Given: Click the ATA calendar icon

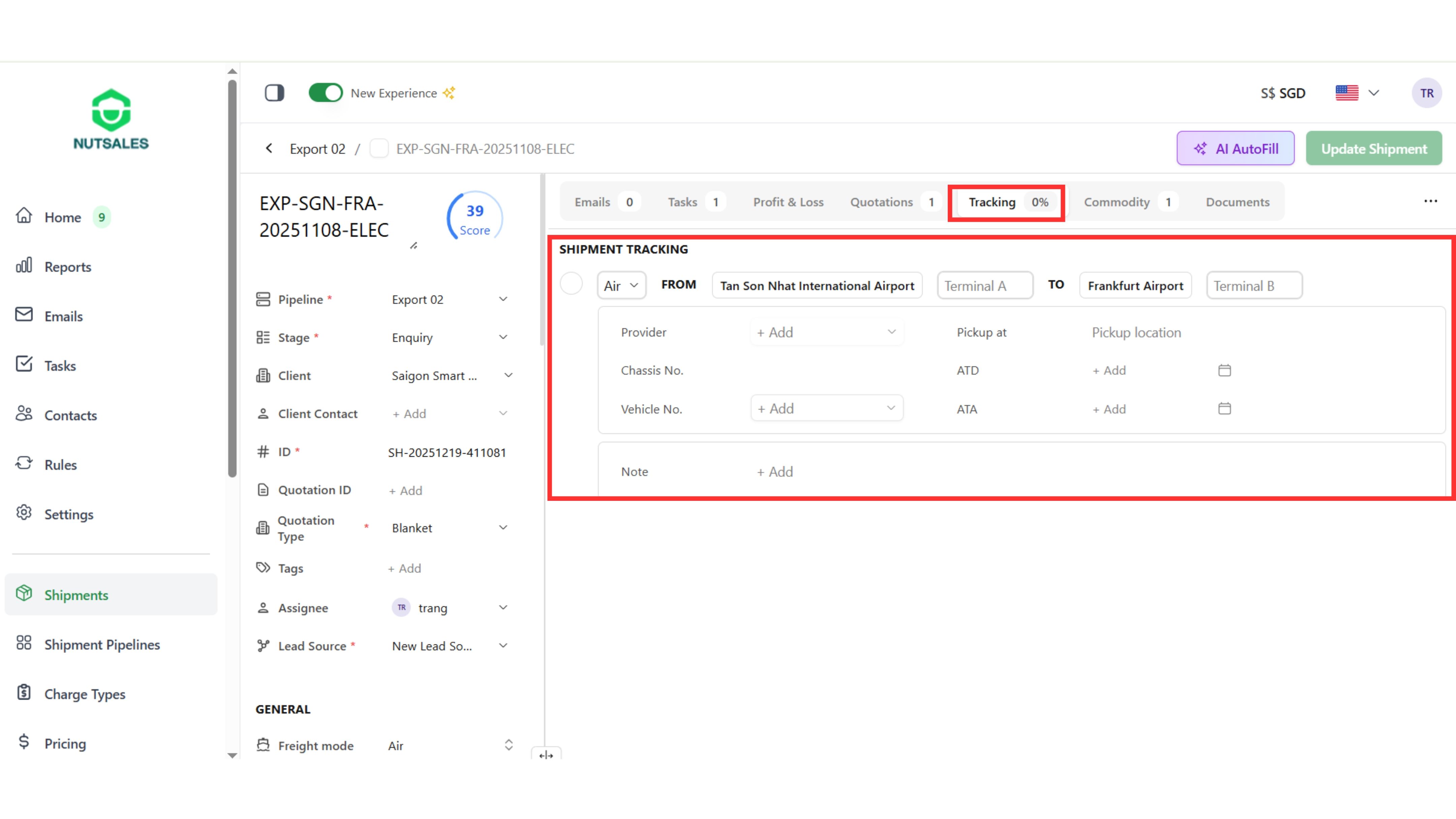Looking at the screenshot, I should 1224,408.
